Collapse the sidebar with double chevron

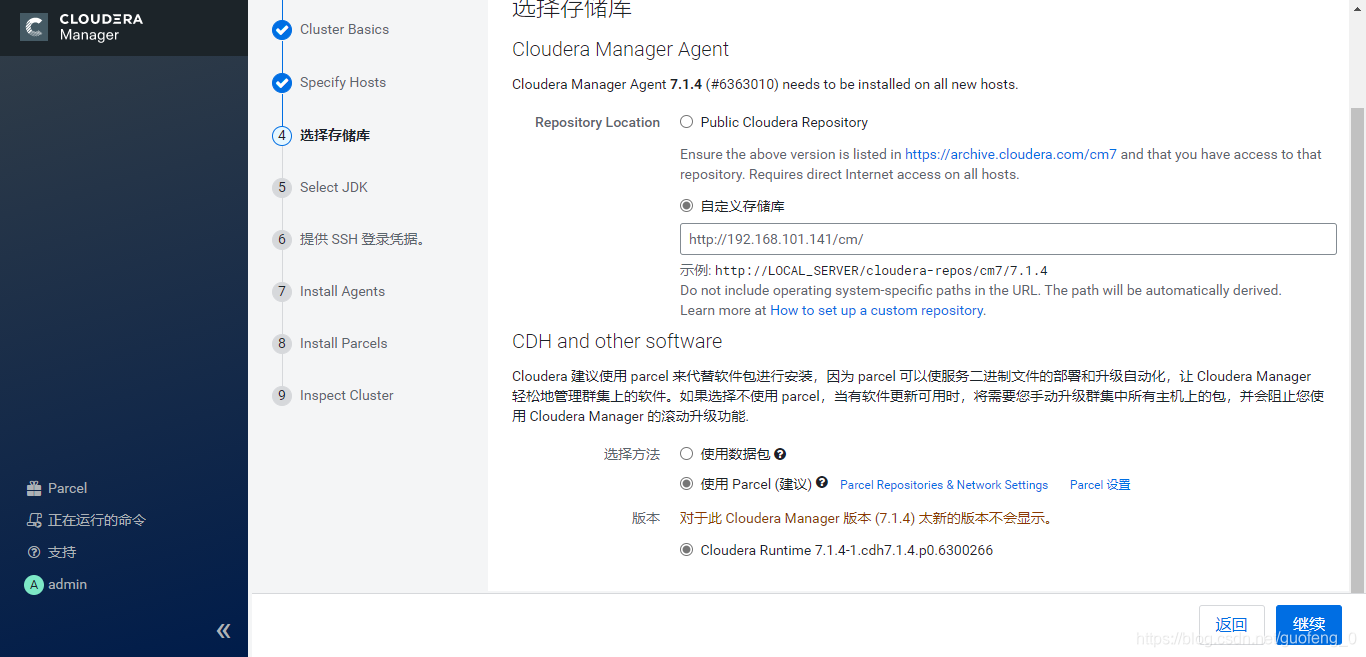224,631
